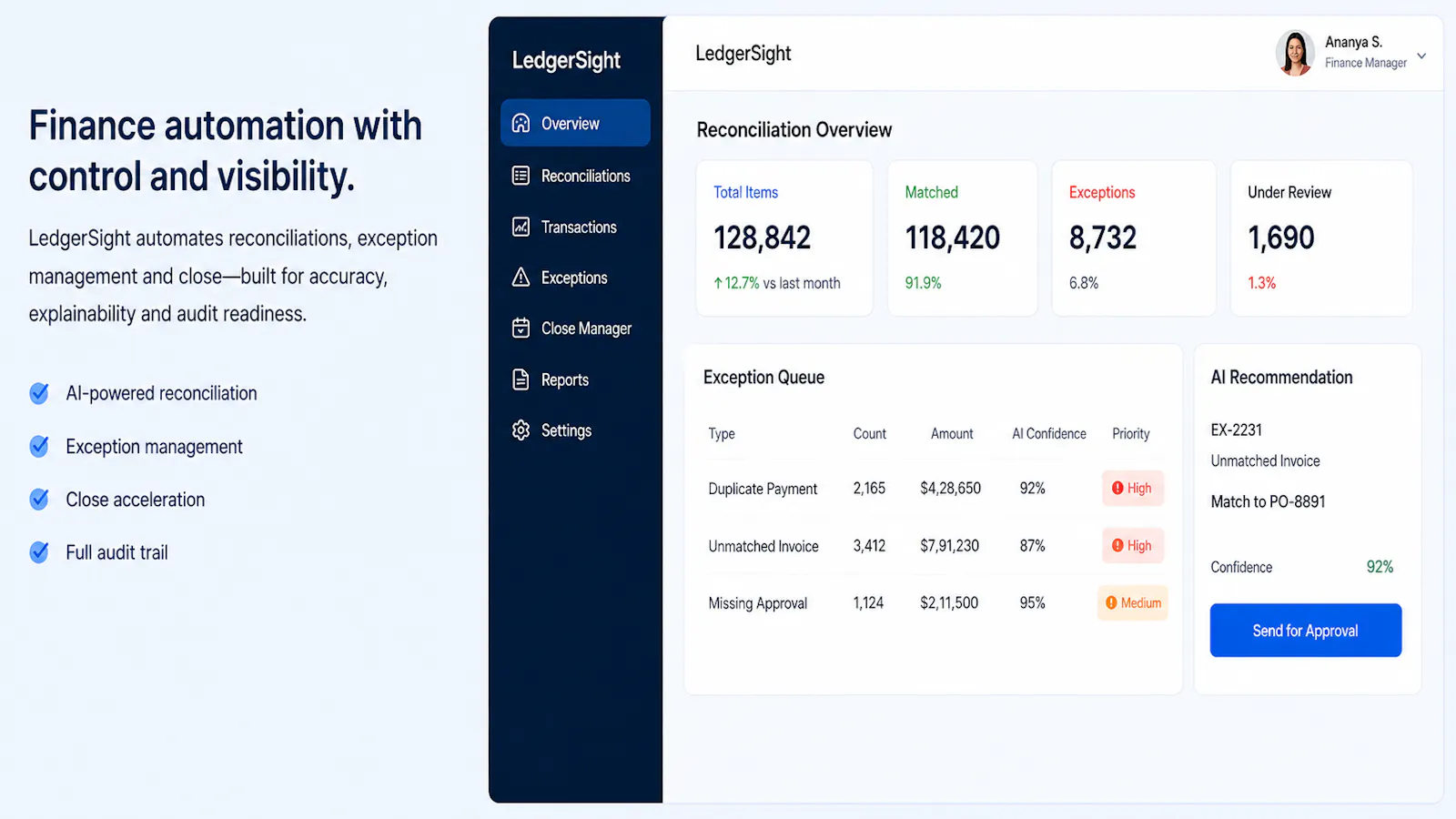
Task: Click the $4,28,650 amount cell
Action: tap(950, 489)
